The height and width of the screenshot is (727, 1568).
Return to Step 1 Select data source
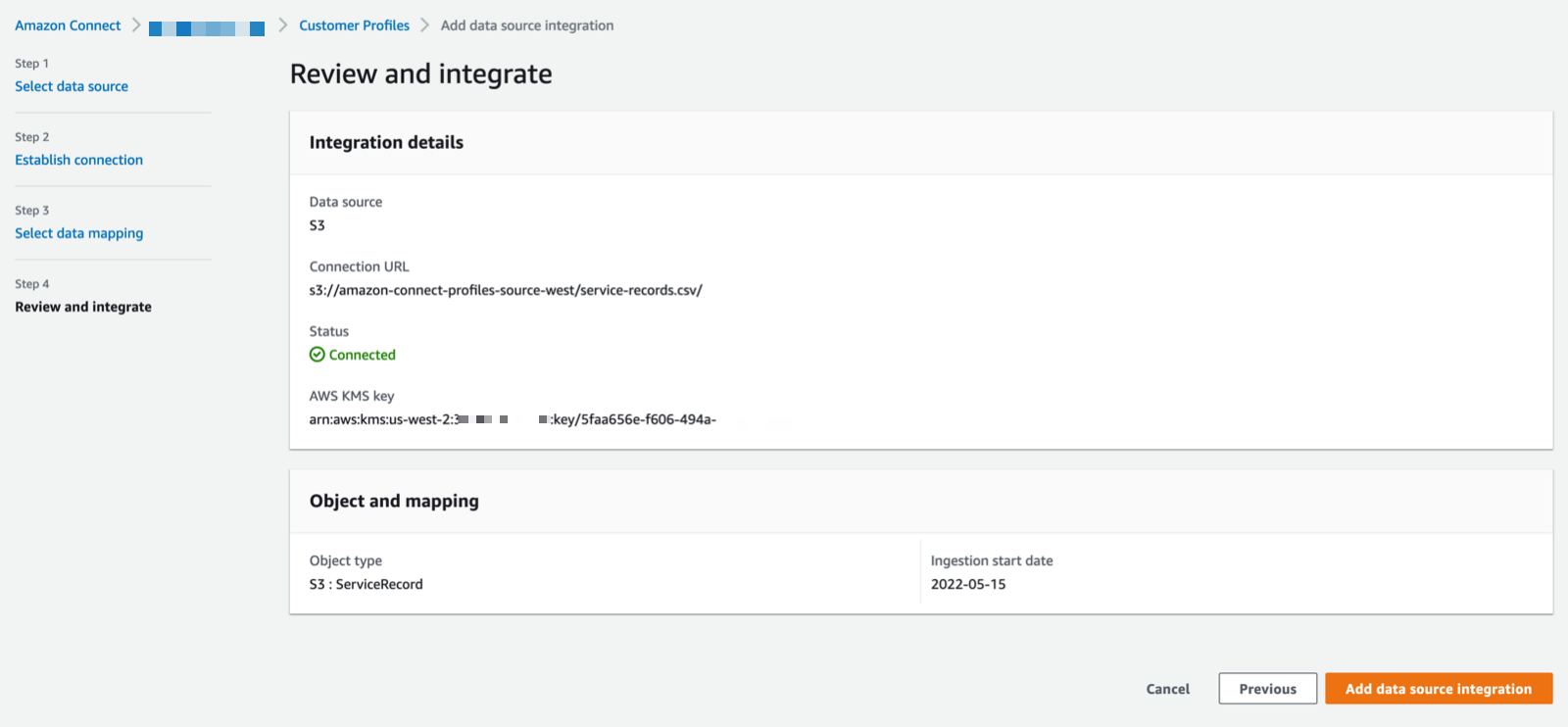(x=72, y=86)
